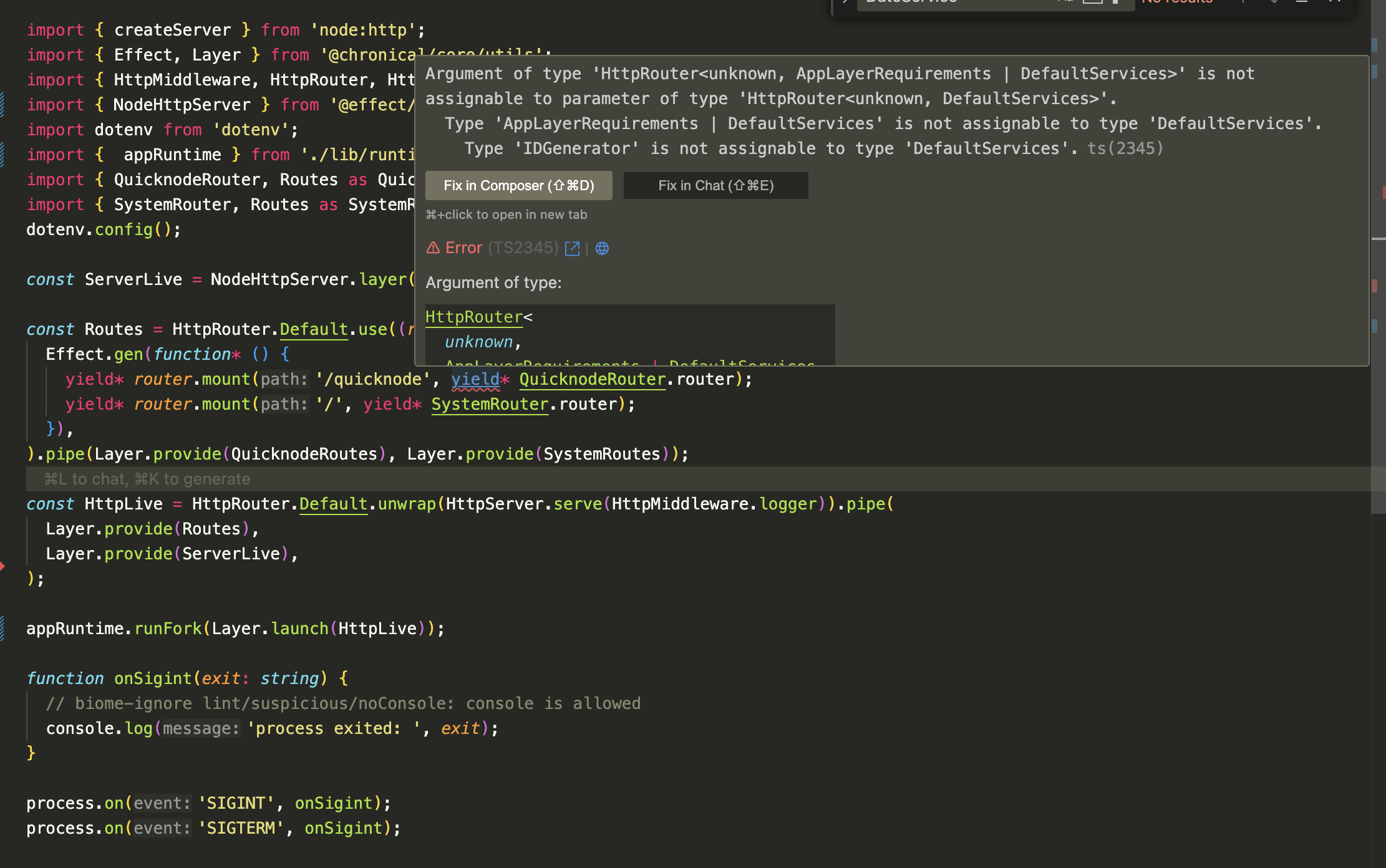Click the red warning triangle Error icon
The height and width of the screenshot is (868, 1386).
(x=433, y=248)
